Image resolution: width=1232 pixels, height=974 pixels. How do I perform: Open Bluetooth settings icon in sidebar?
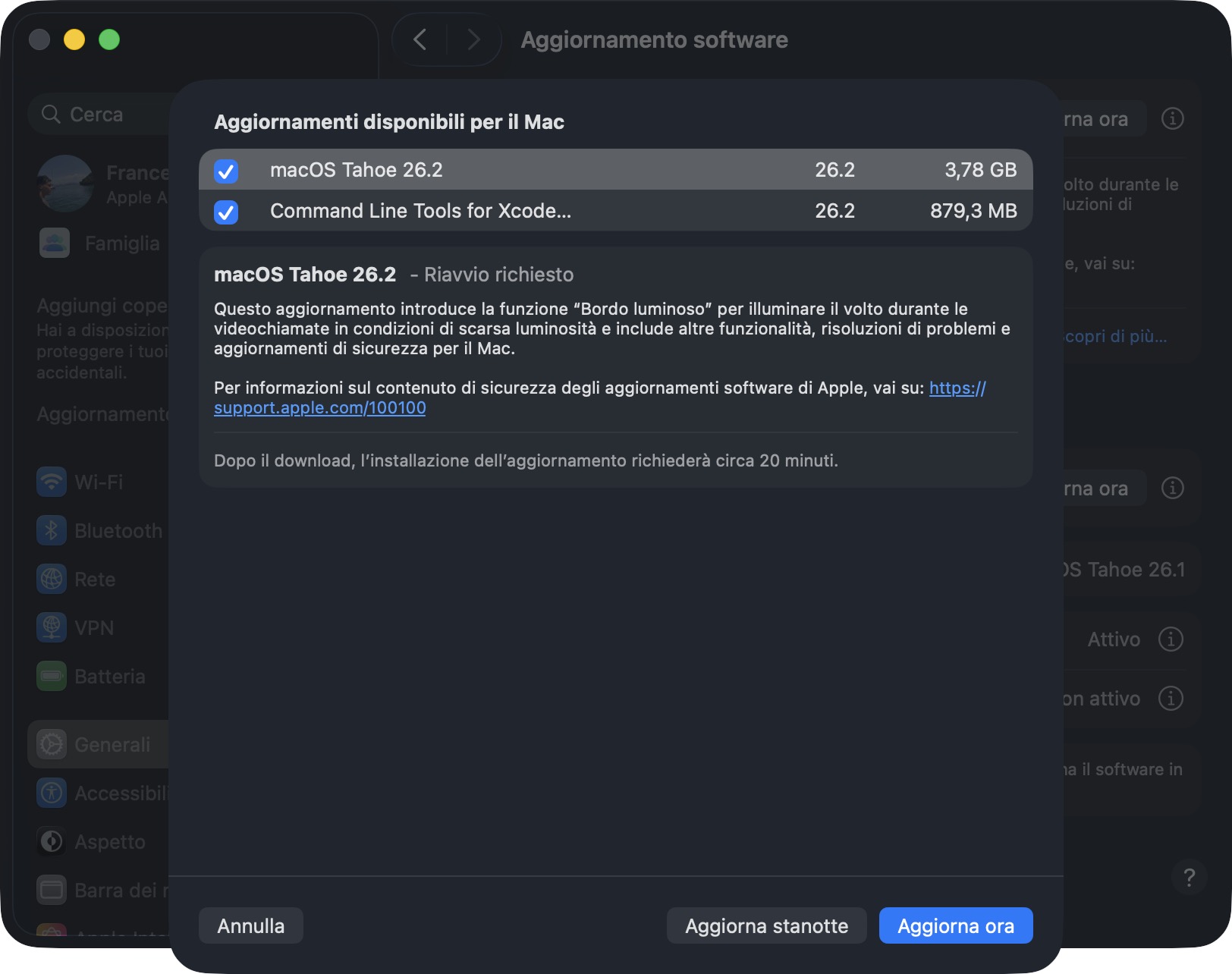click(x=52, y=531)
